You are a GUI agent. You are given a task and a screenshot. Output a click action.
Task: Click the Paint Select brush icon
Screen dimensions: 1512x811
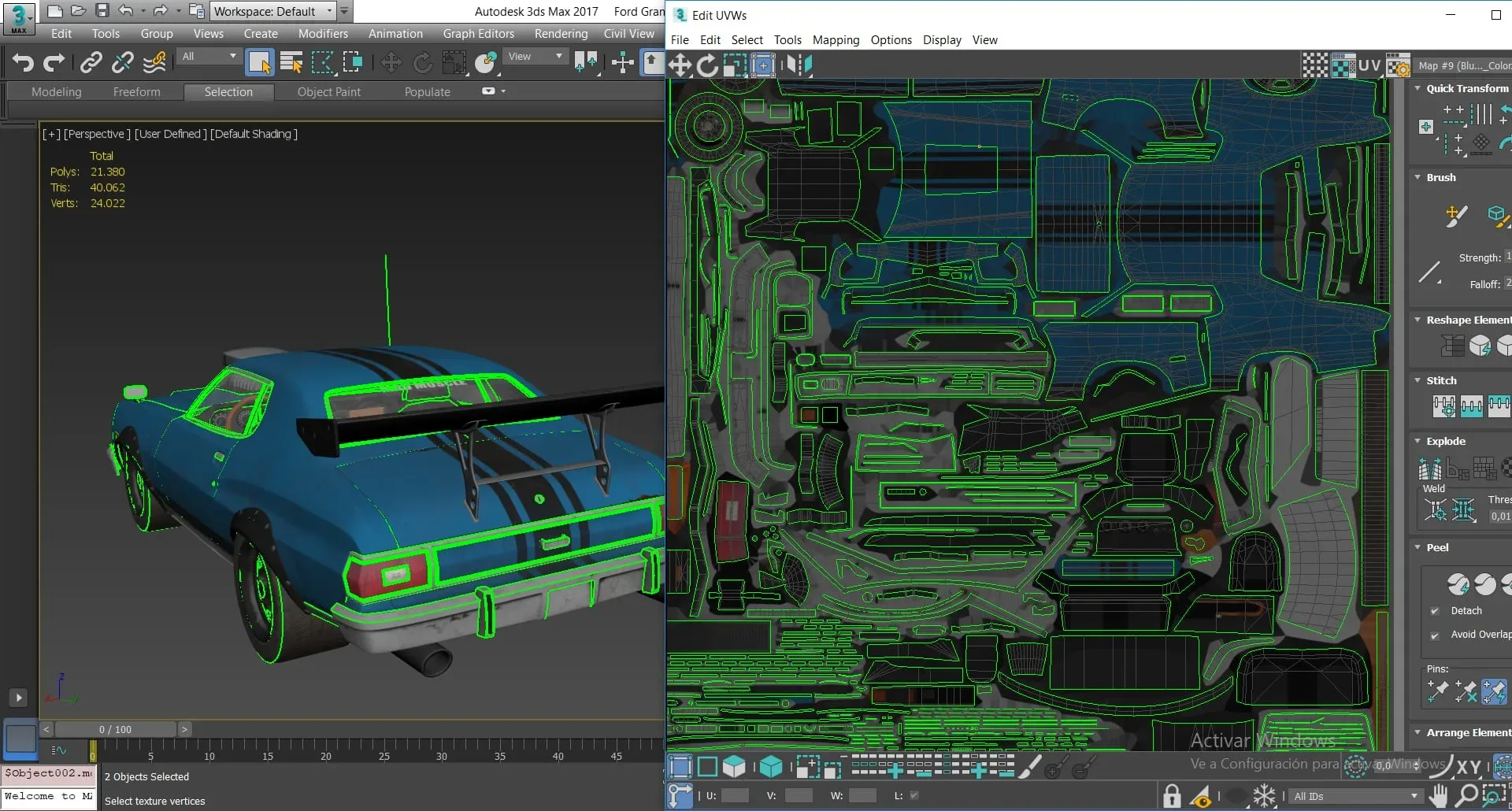1029,766
